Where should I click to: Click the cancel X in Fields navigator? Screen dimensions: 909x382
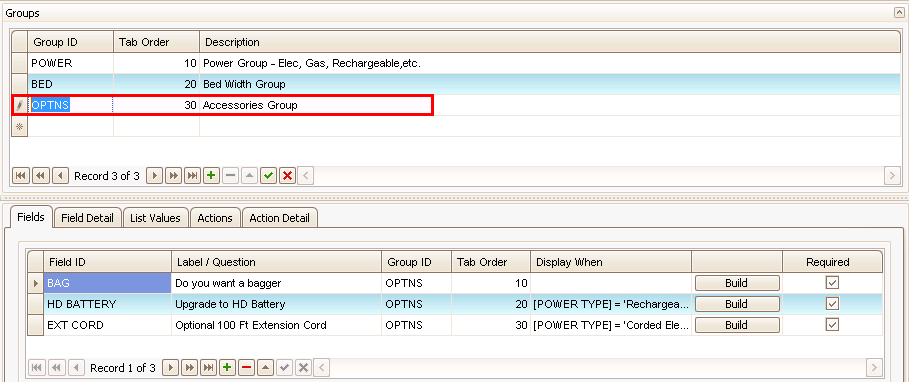tap(303, 368)
